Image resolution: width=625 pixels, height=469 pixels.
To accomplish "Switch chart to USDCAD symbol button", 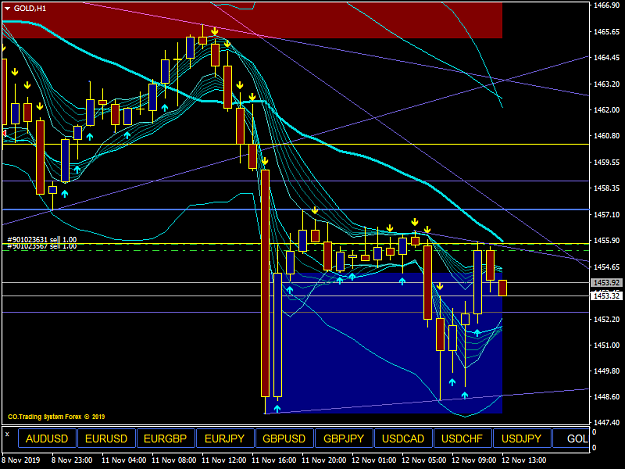I will 403,438.
